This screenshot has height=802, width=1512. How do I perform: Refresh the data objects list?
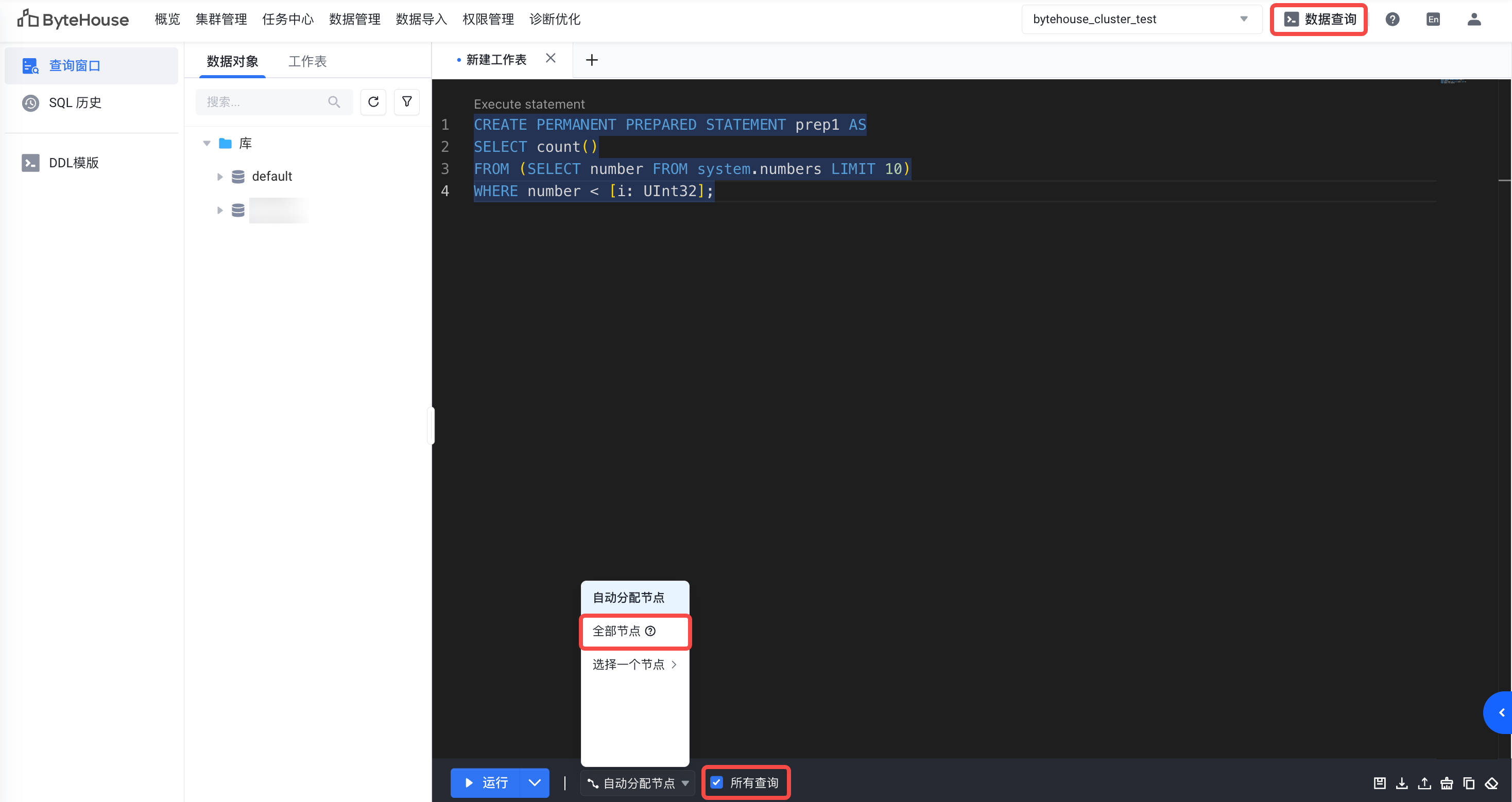click(x=373, y=102)
